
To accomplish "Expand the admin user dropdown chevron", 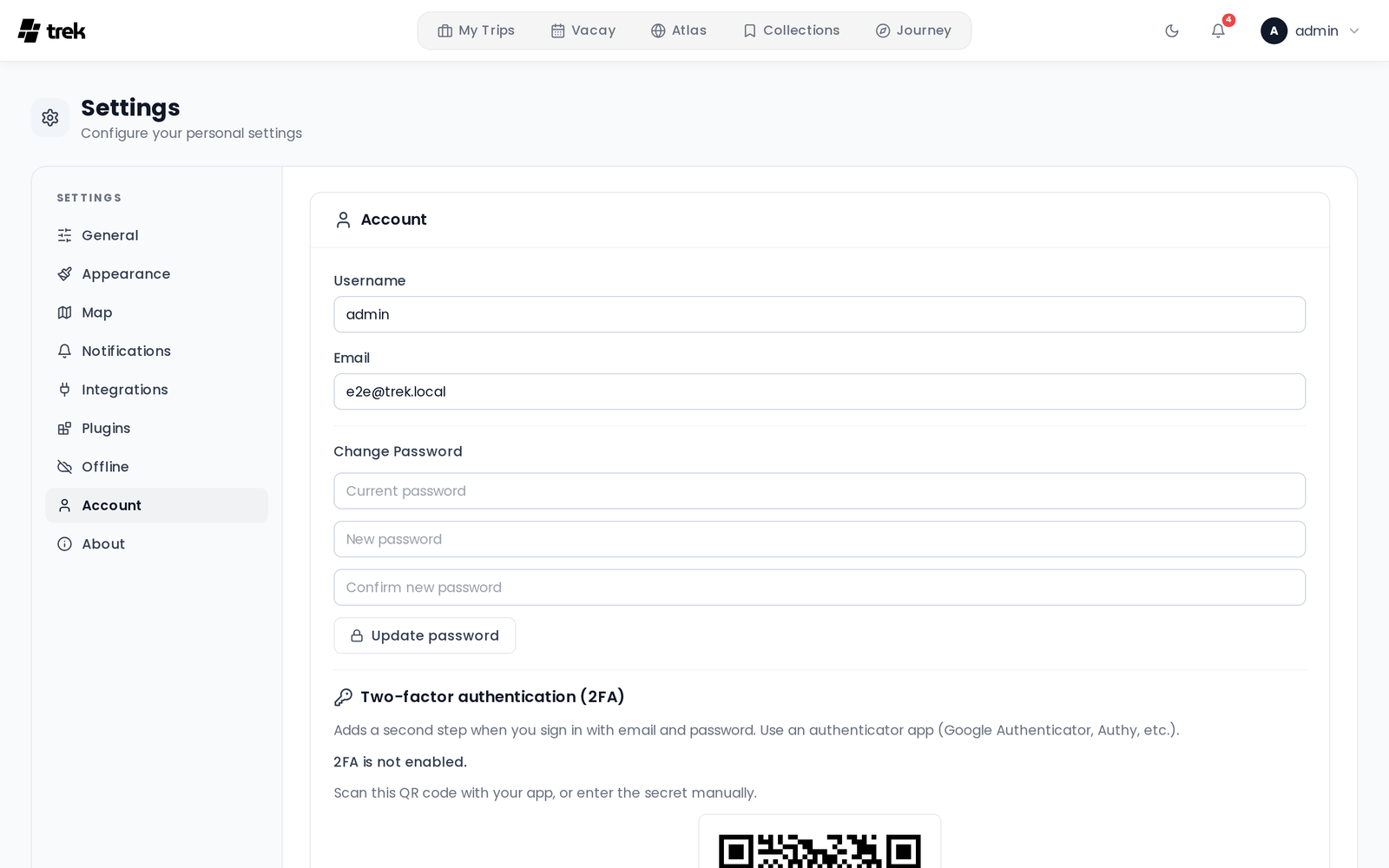I will 1353,30.
